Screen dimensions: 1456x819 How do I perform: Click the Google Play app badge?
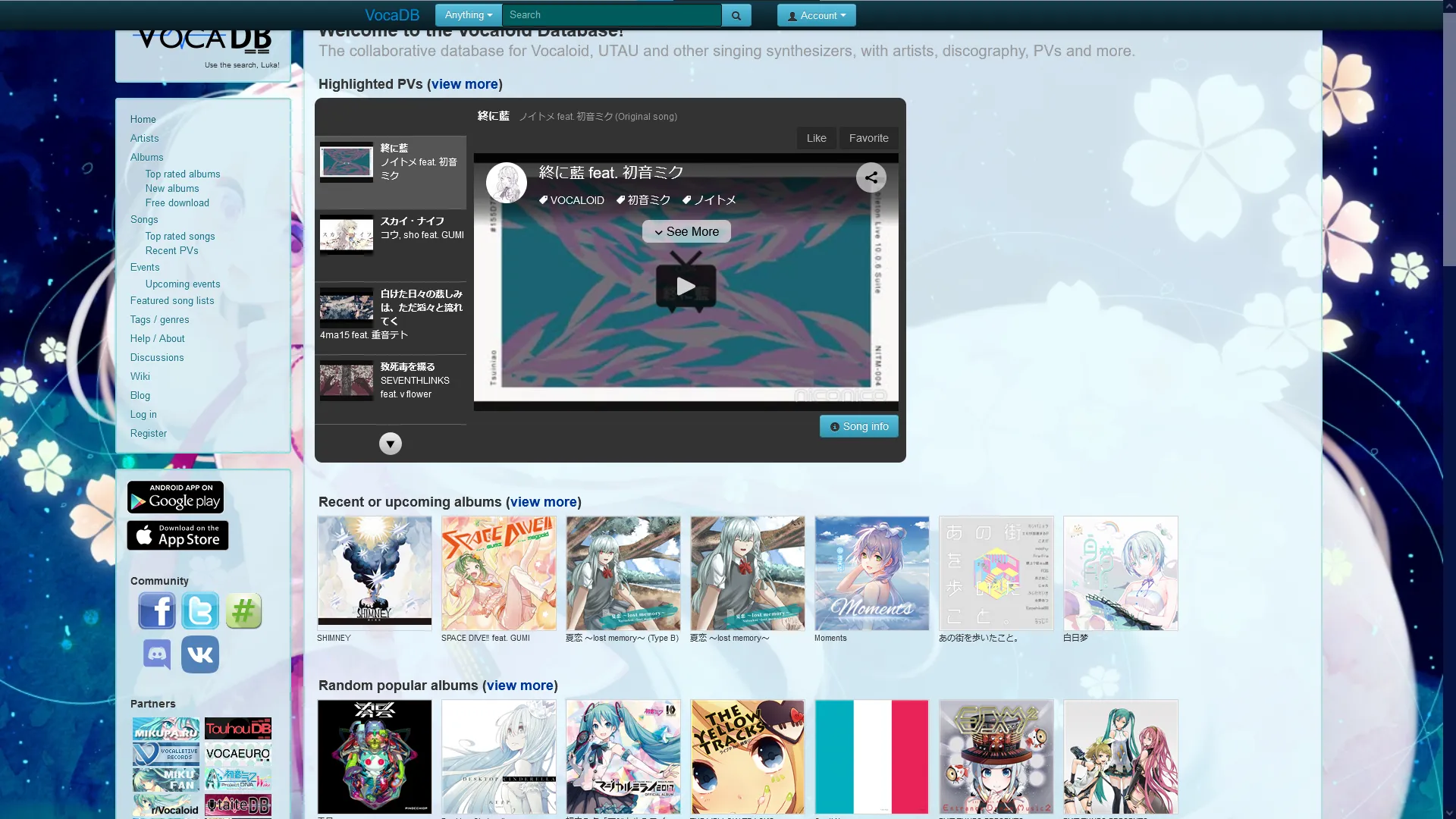click(x=175, y=497)
